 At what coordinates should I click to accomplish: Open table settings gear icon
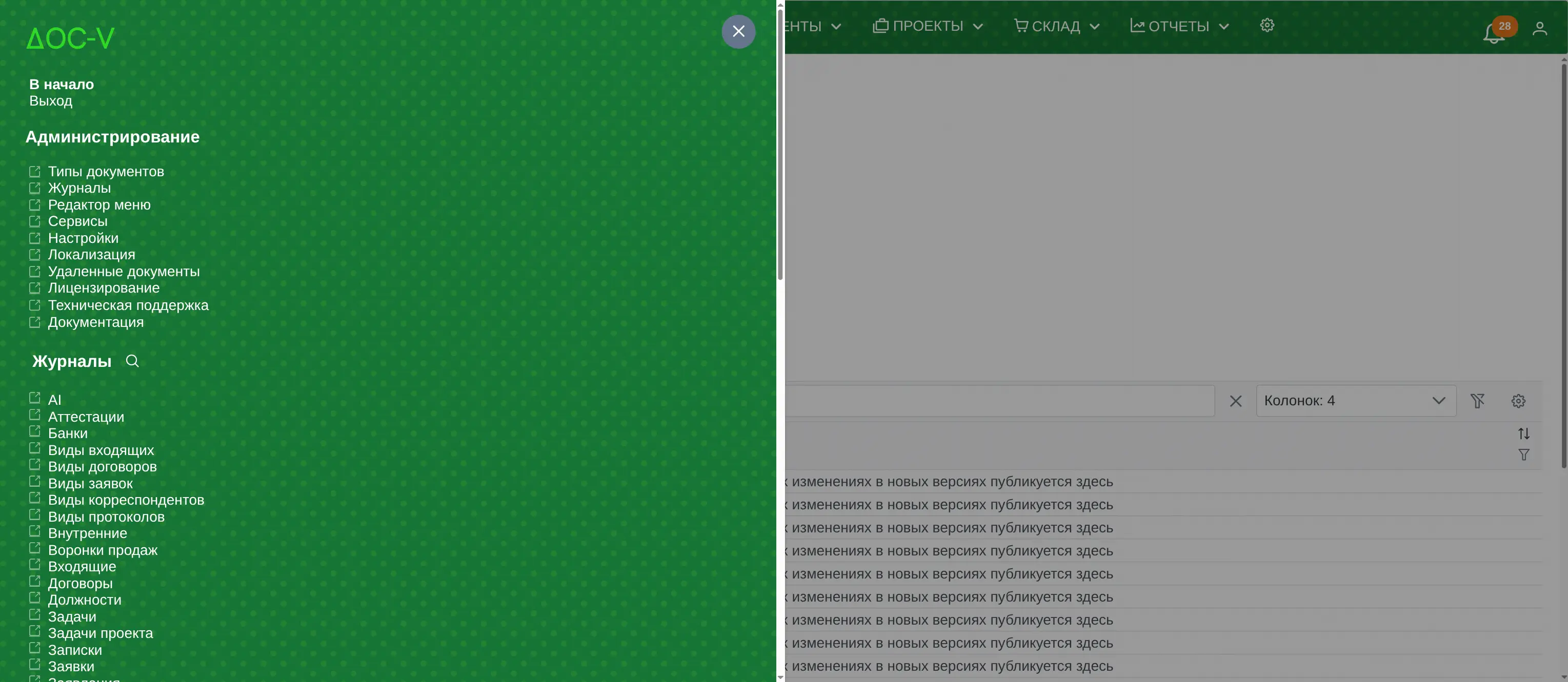point(1518,401)
